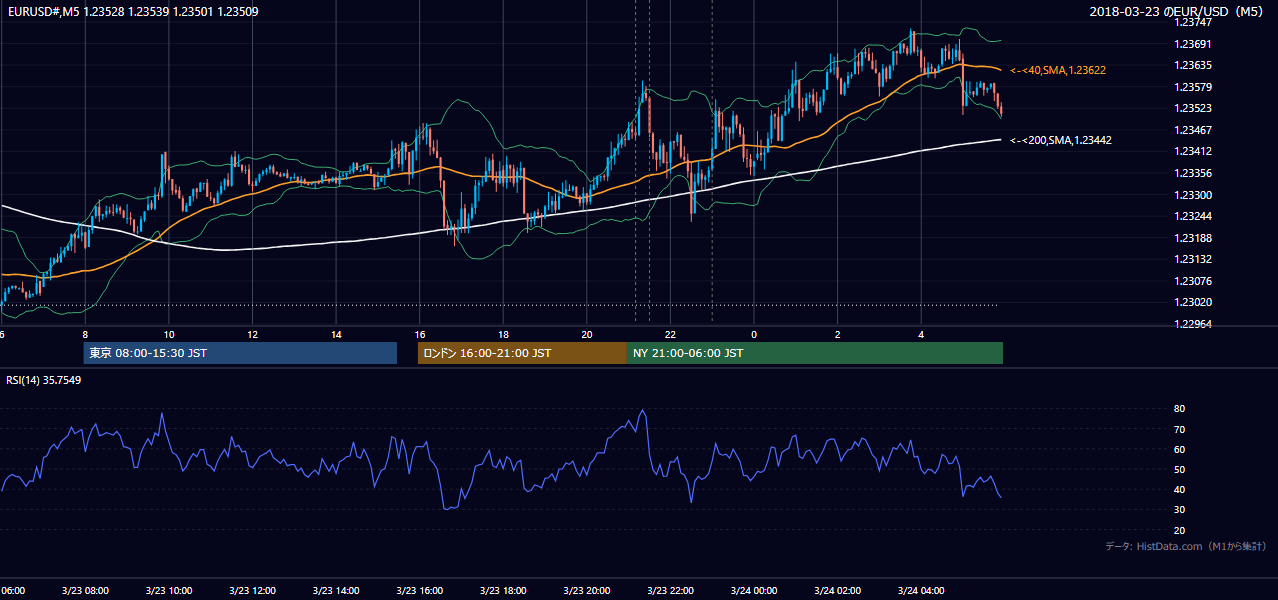Click price axis value 1.23356
The height and width of the screenshot is (600, 1278).
[1192, 173]
